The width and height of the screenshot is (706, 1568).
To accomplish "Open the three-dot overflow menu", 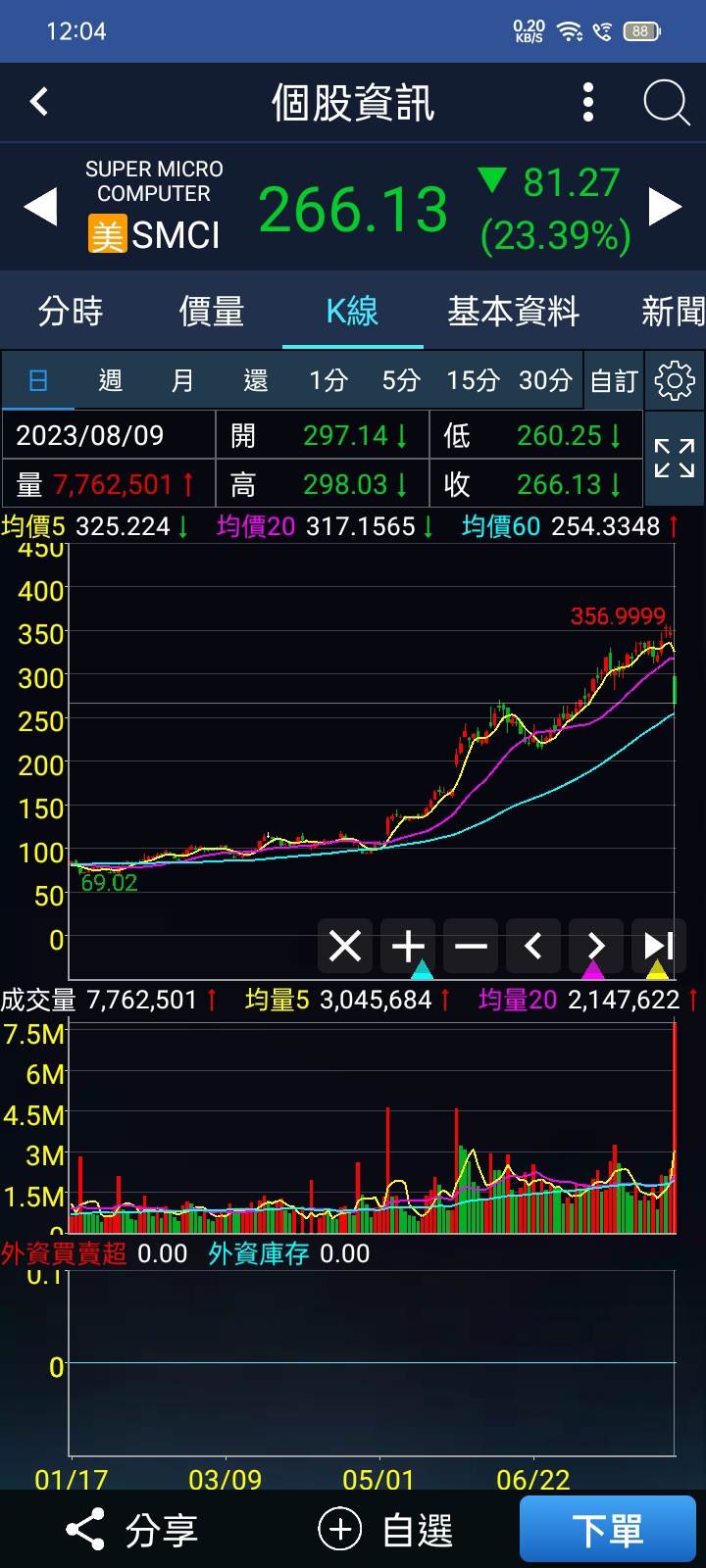I will pos(588,102).
